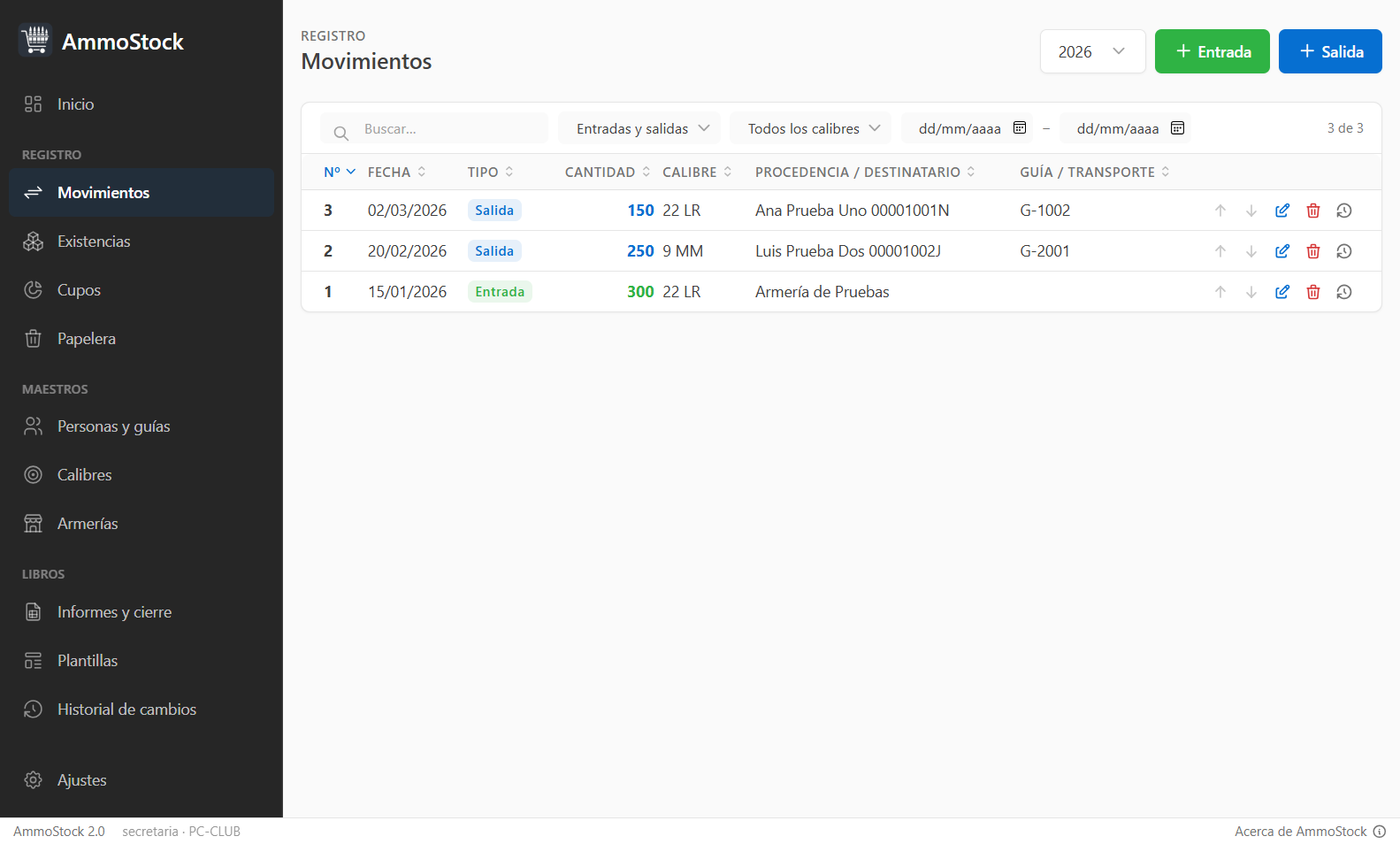
Task: Sort by Procedencia / Destinatario column
Action: click(866, 172)
